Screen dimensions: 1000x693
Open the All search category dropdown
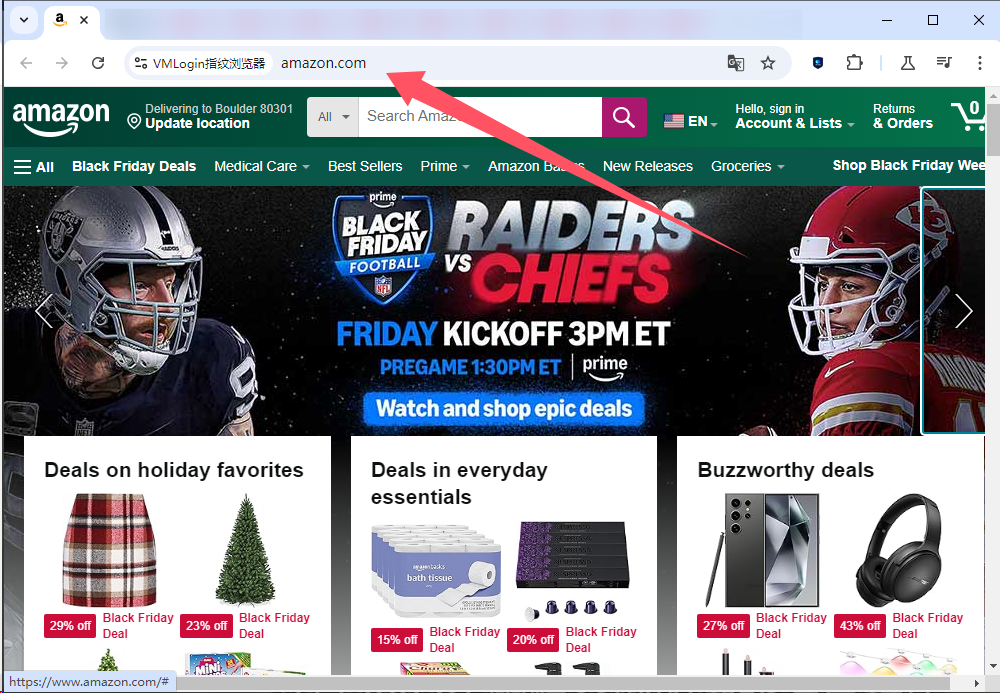[x=332, y=117]
